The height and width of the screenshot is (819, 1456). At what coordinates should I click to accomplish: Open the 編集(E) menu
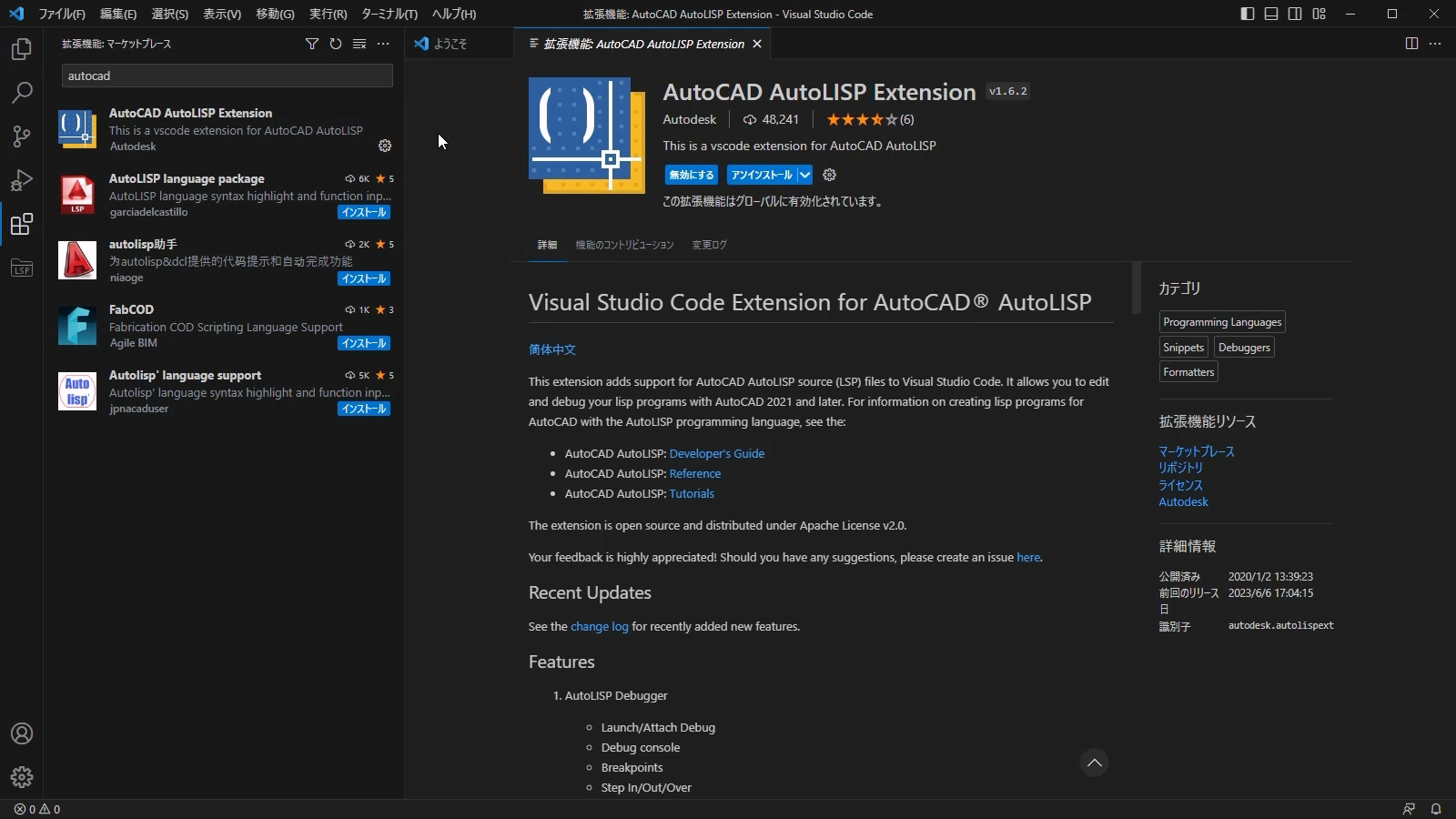(x=118, y=14)
